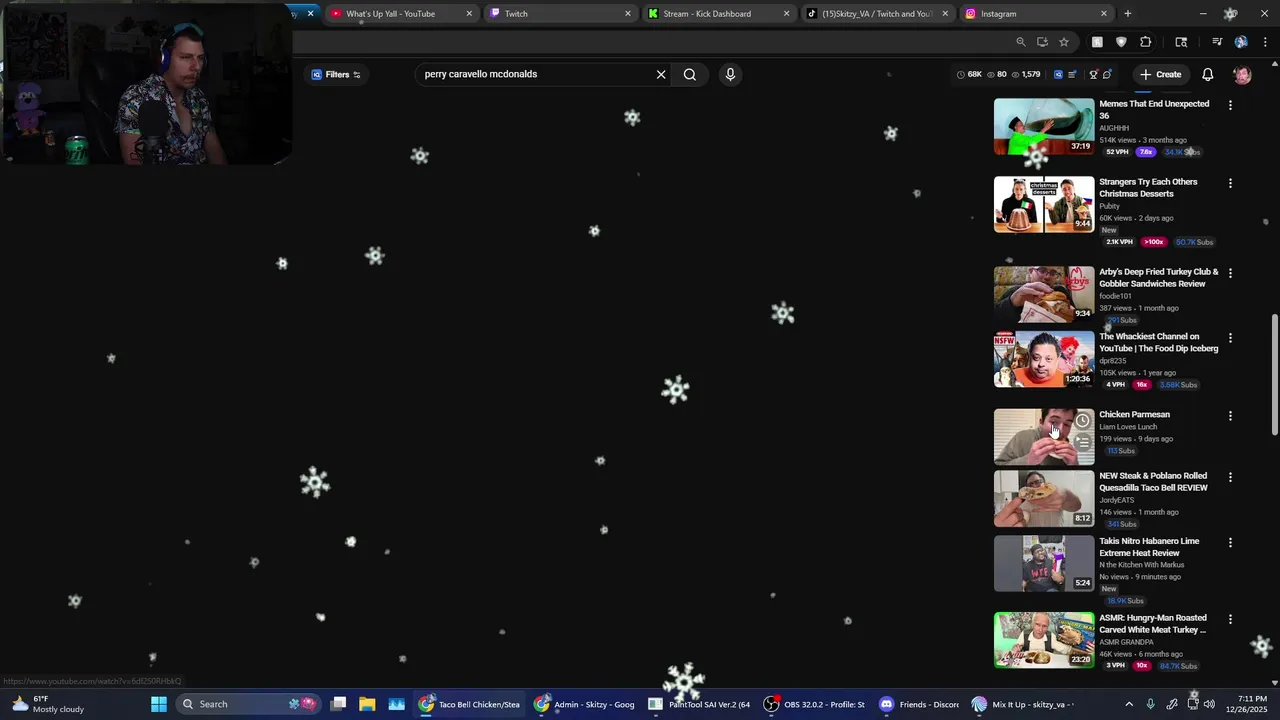Open options for 'Memes That End Unexpected 36'

(x=1230, y=105)
